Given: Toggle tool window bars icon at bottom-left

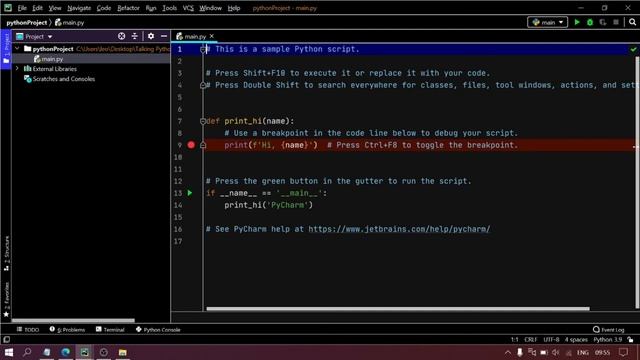Looking at the screenshot, I should click(7, 339).
